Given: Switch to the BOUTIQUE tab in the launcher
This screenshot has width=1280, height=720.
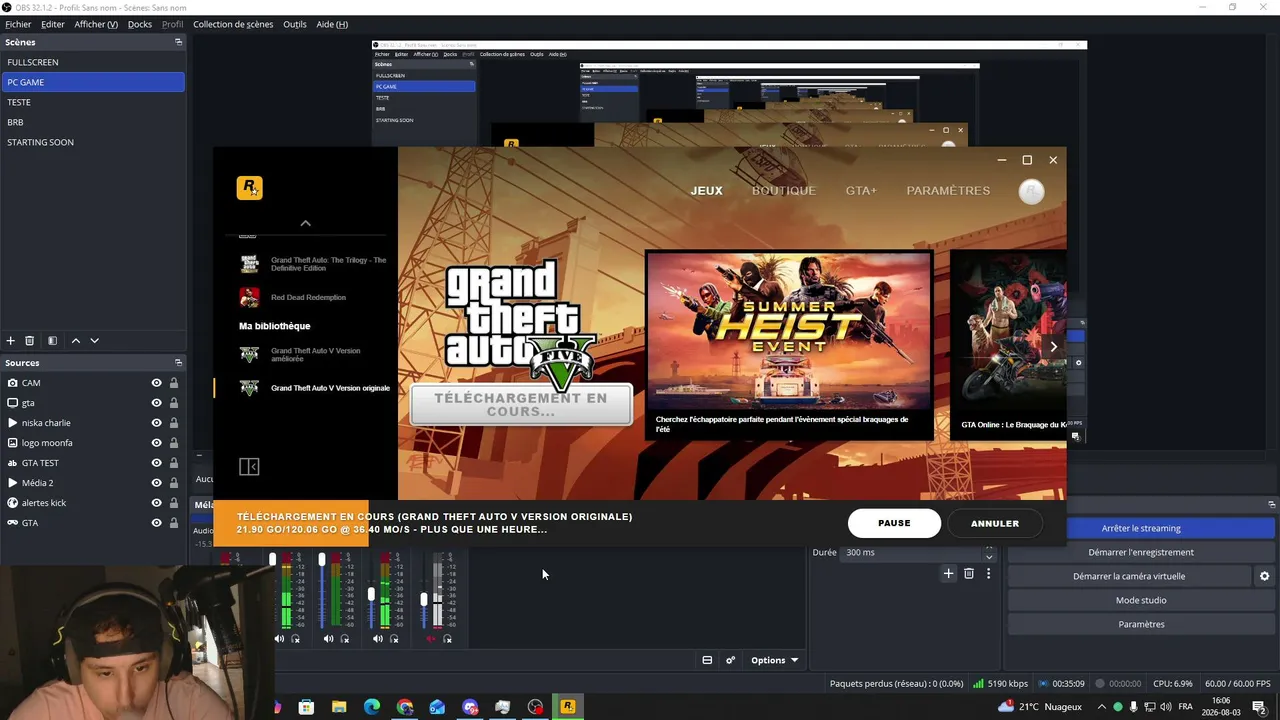Looking at the screenshot, I should point(784,191).
